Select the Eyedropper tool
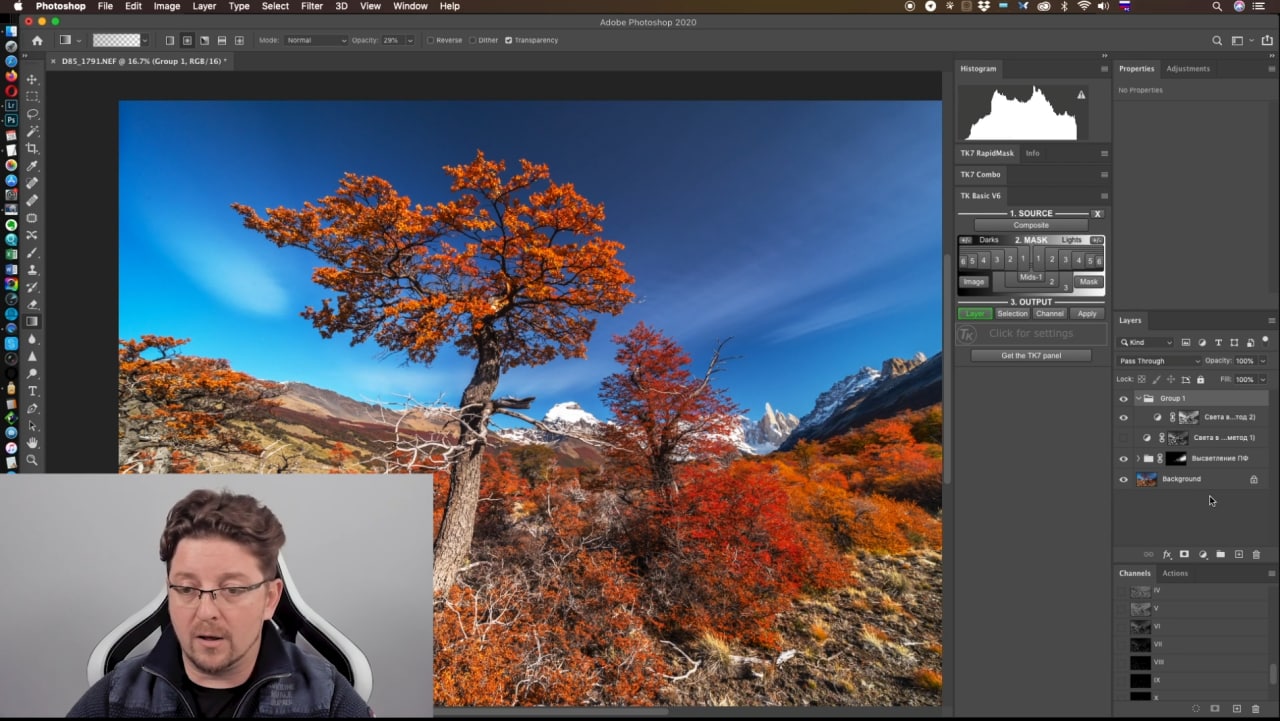This screenshot has height=721, width=1280. click(x=32, y=166)
